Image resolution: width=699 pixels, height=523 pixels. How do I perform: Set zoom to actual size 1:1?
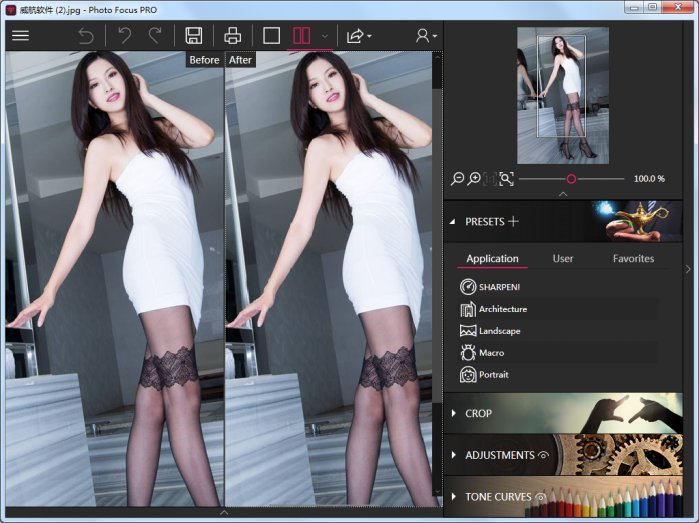pyautogui.click(x=490, y=179)
